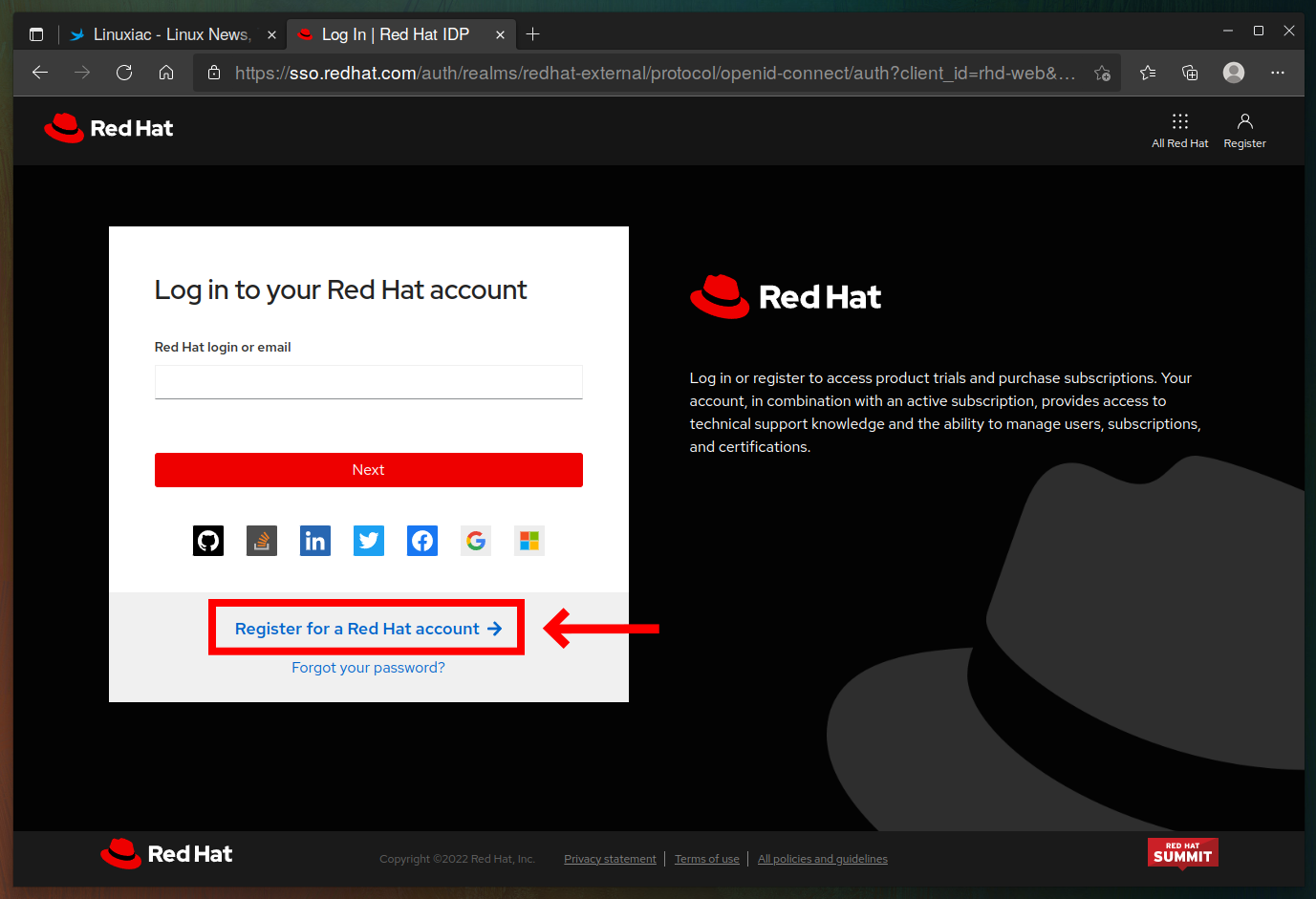Open the All Red Hat grid menu
The width and height of the screenshot is (1316, 899).
pos(1179,131)
